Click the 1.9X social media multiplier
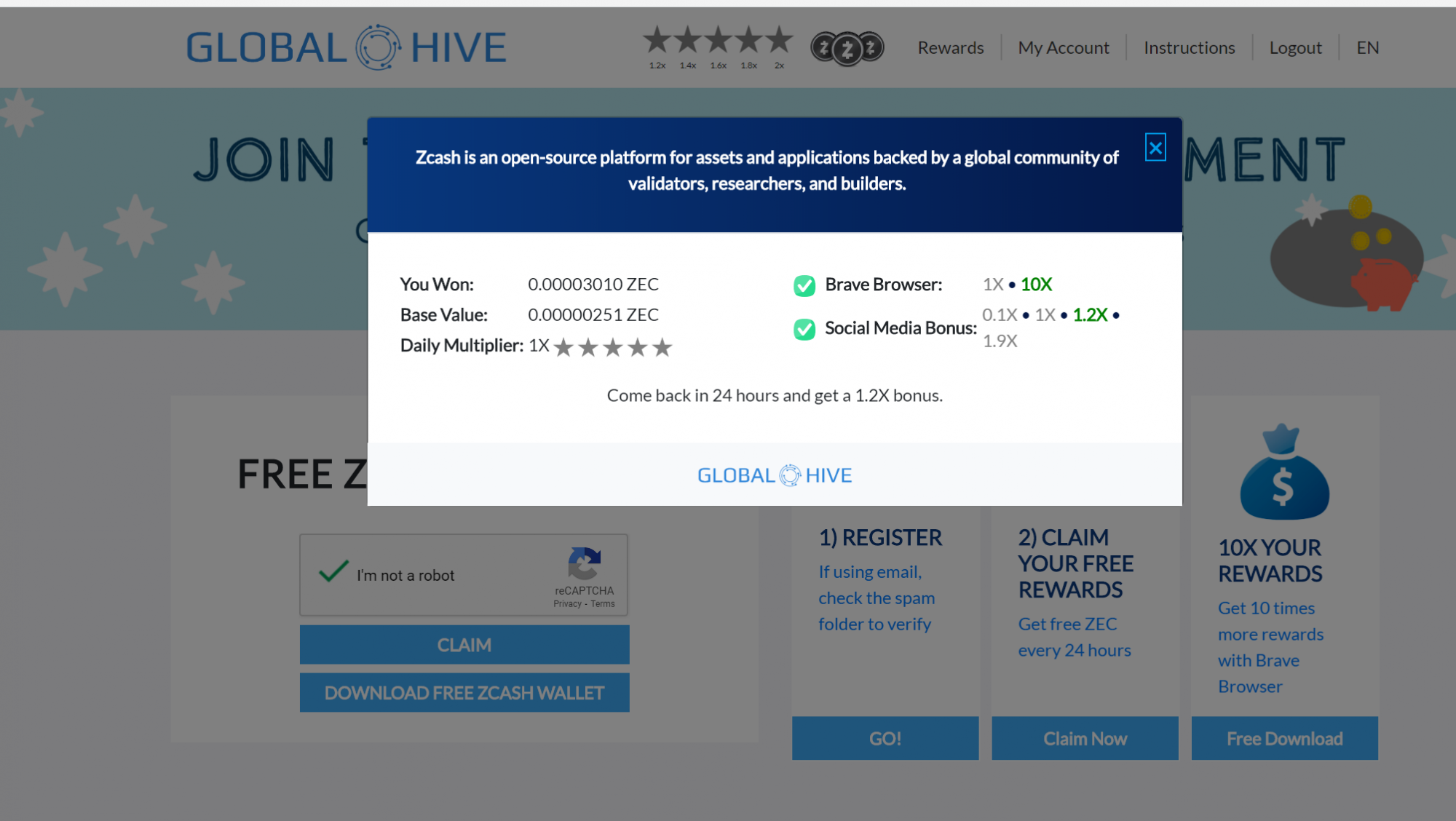 tap(1000, 341)
